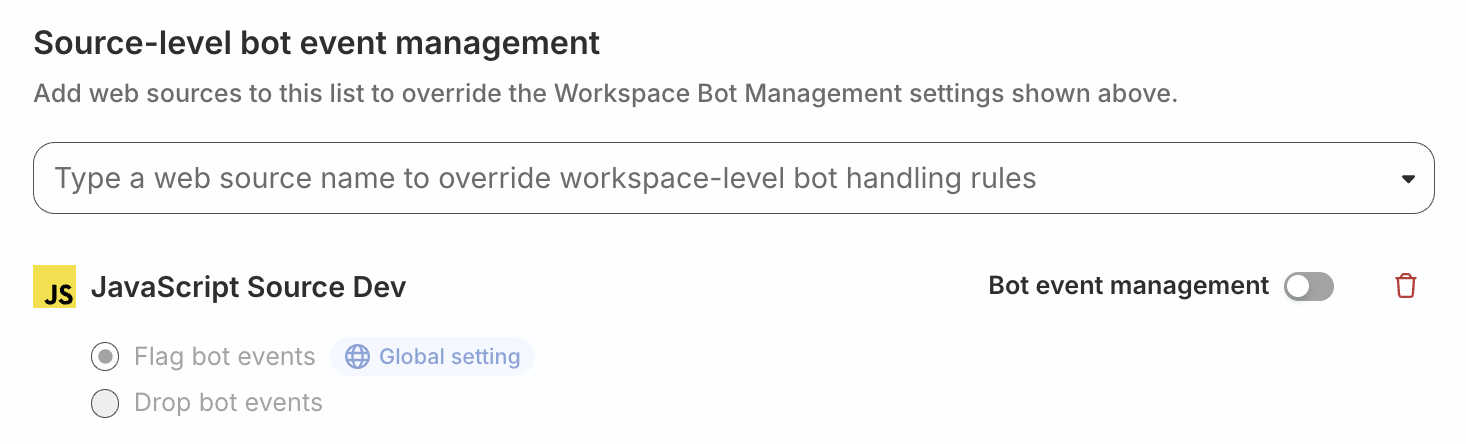
Task: Click the yellow JS source icon
Action: pos(54,287)
